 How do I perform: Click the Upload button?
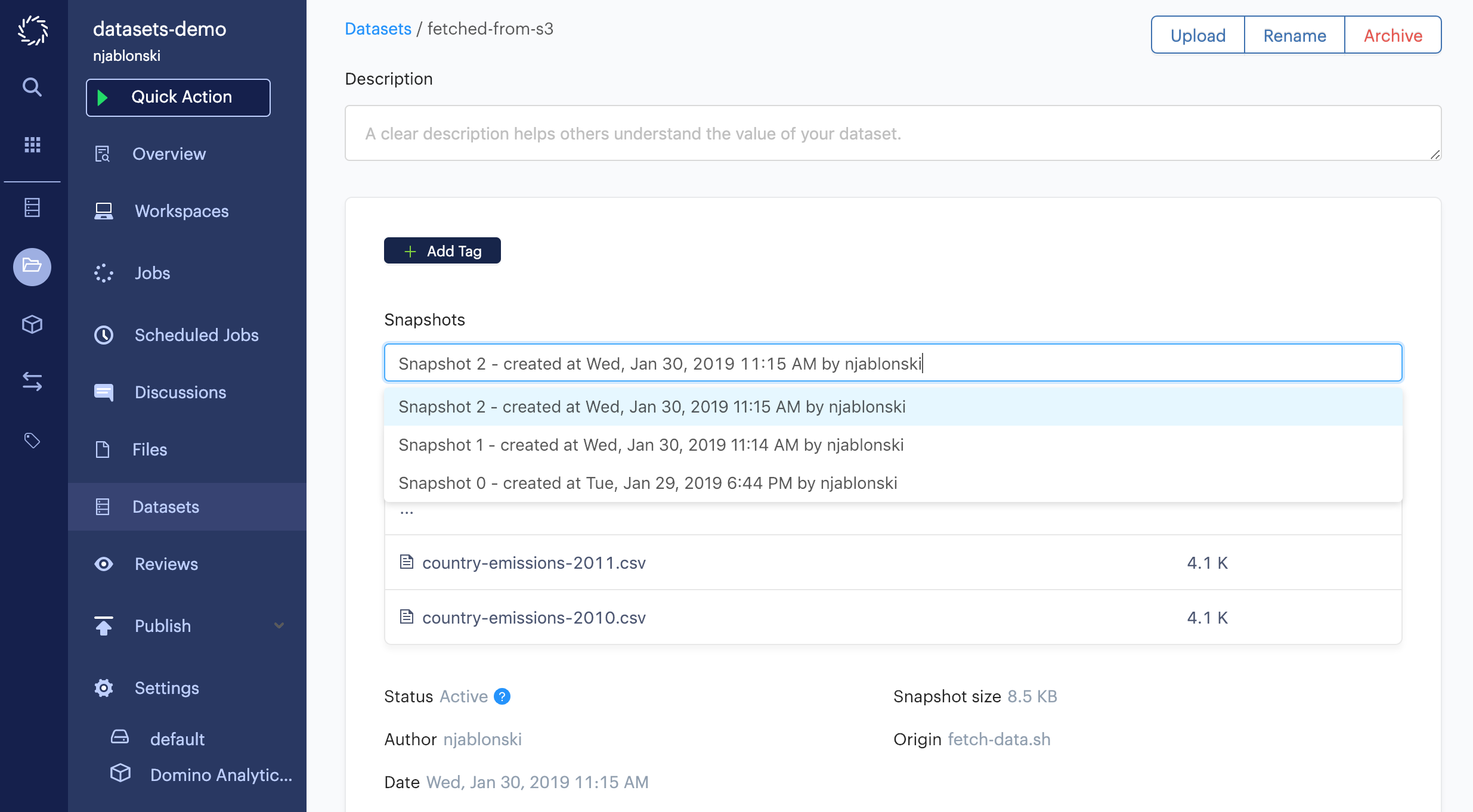(x=1197, y=34)
